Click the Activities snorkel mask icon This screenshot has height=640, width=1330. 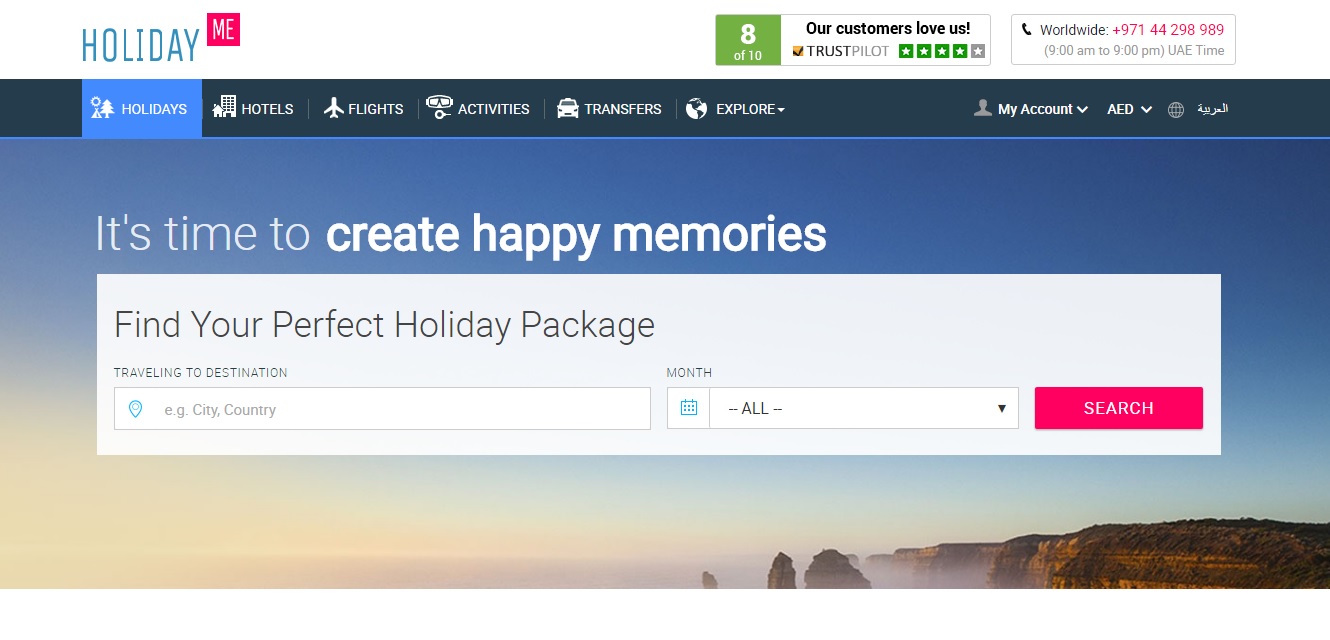(x=439, y=108)
